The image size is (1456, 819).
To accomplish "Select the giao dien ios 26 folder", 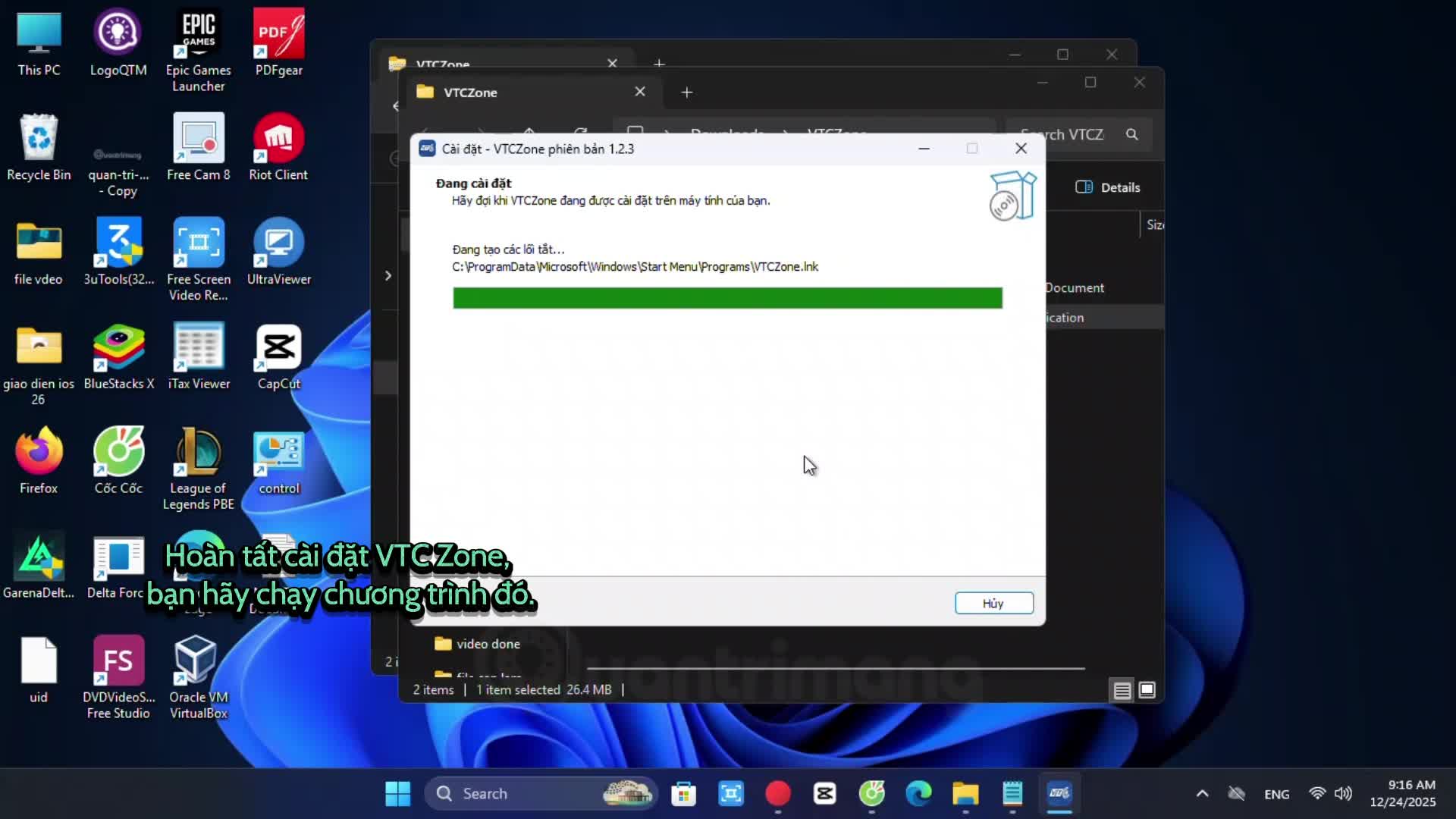I will (x=39, y=364).
